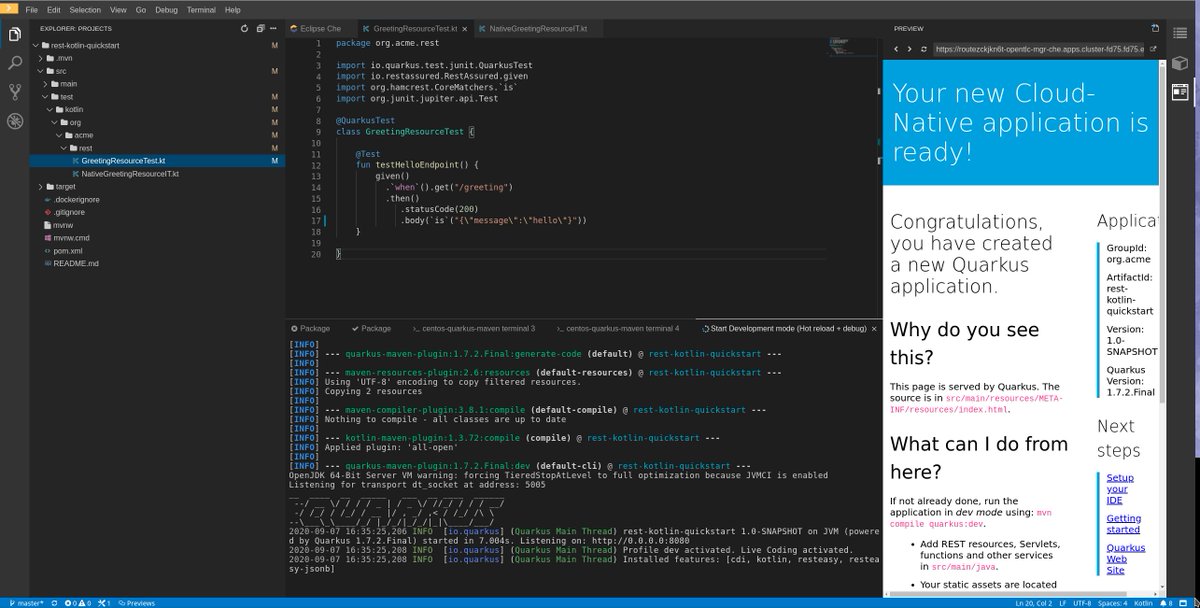The width and height of the screenshot is (1200, 608).
Task: Open README.md in Explorer
Action: [x=76, y=264]
